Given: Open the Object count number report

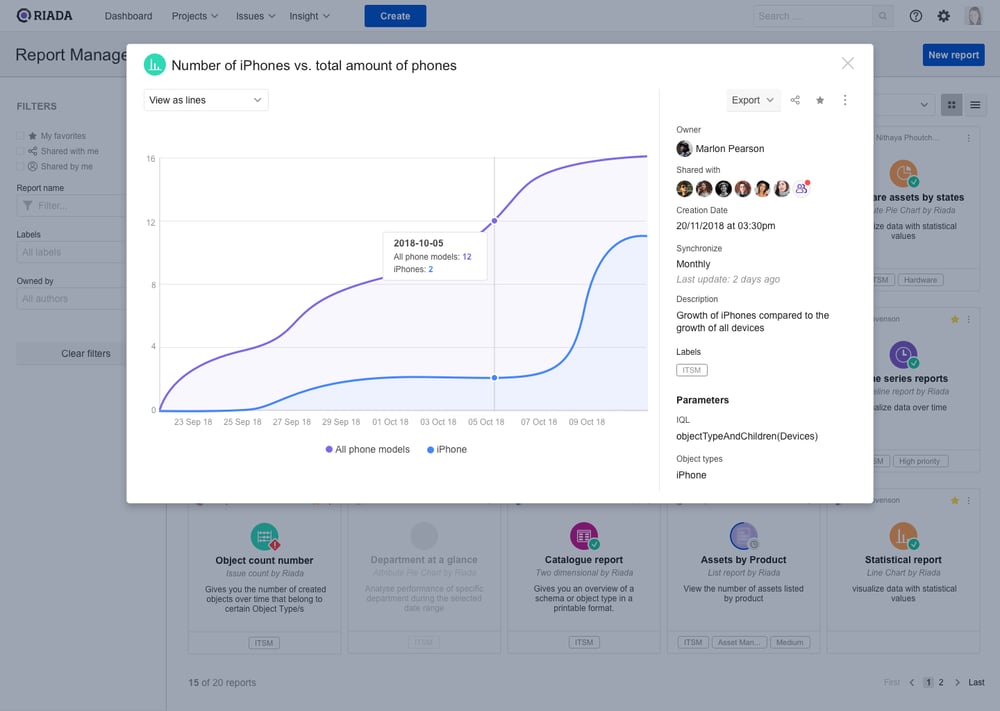Looking at the screenshot, I should click(265, 561).
